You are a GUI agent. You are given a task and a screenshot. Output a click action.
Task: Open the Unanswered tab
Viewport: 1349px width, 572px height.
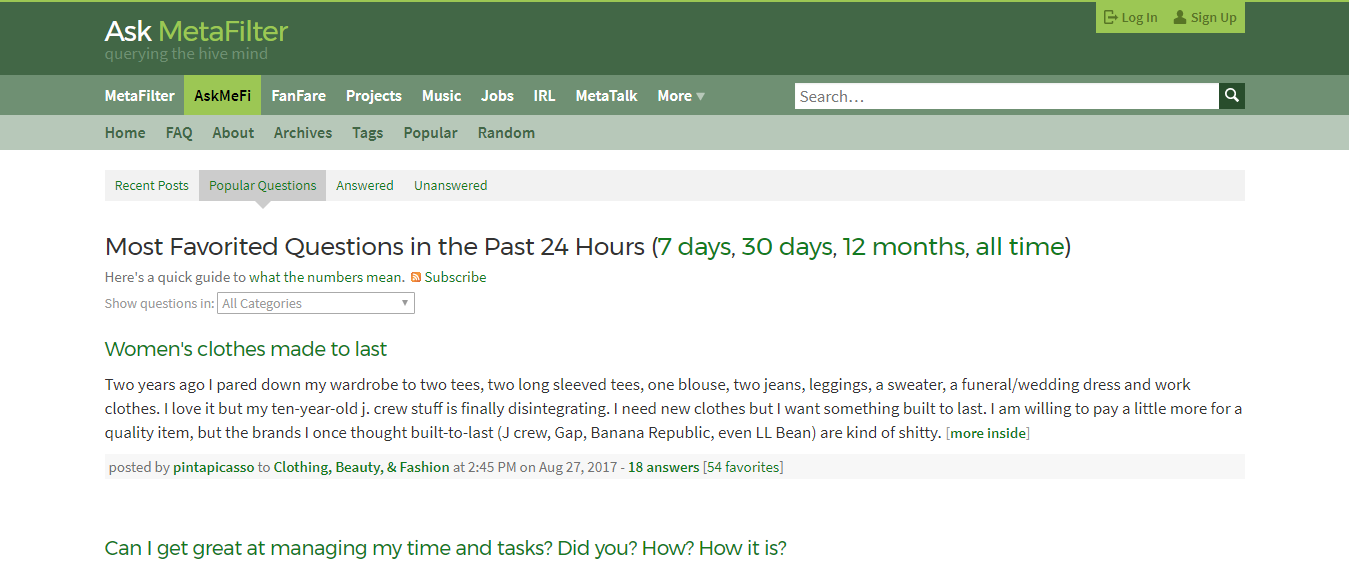click(x=451, y=185)
